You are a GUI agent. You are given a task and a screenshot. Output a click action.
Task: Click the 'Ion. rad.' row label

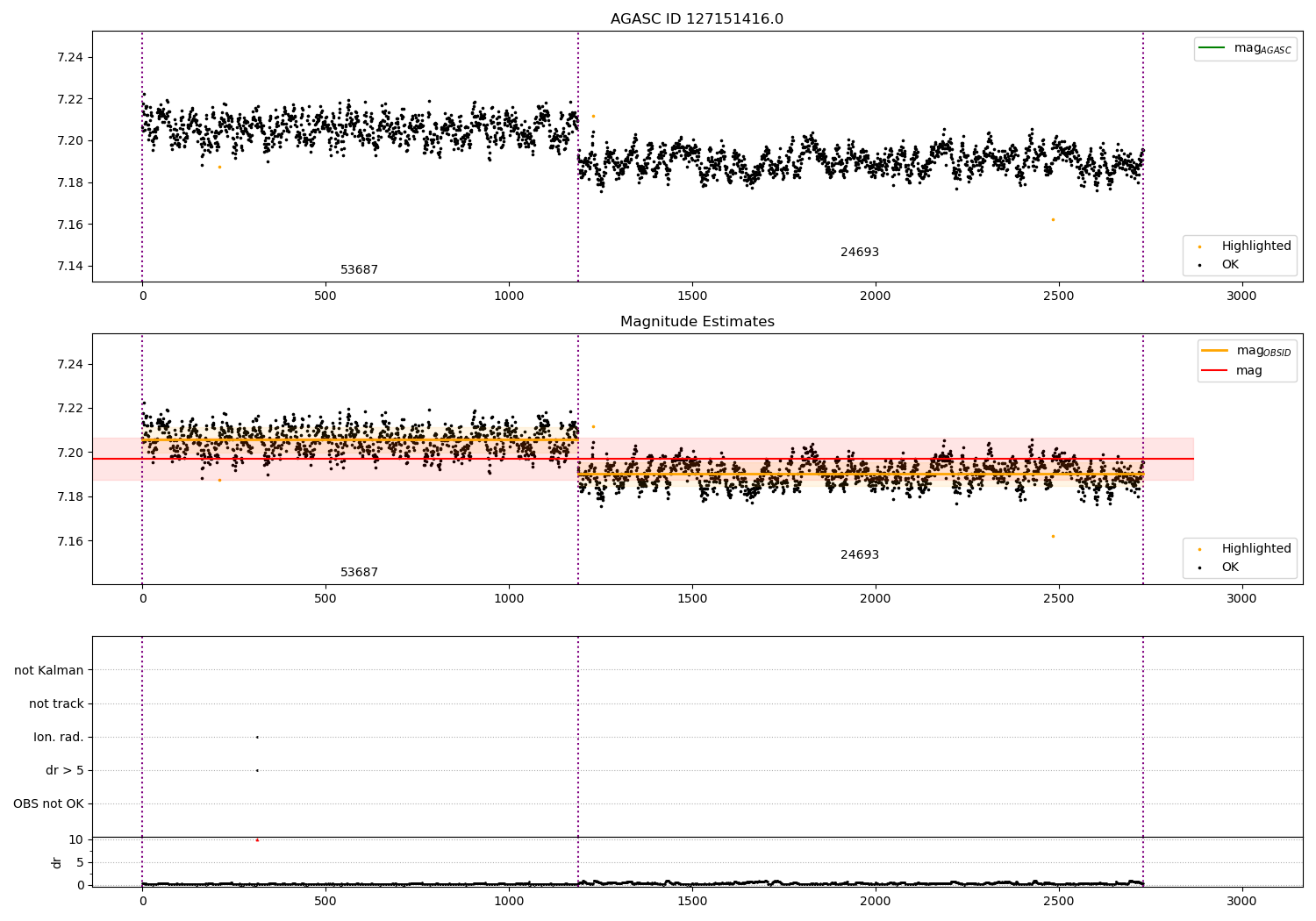59,737
